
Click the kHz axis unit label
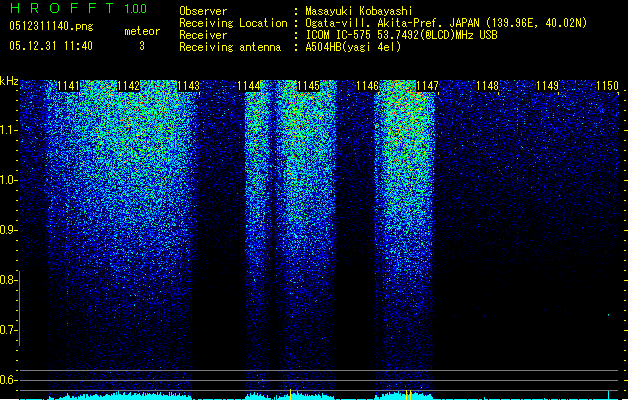[9, 81]
